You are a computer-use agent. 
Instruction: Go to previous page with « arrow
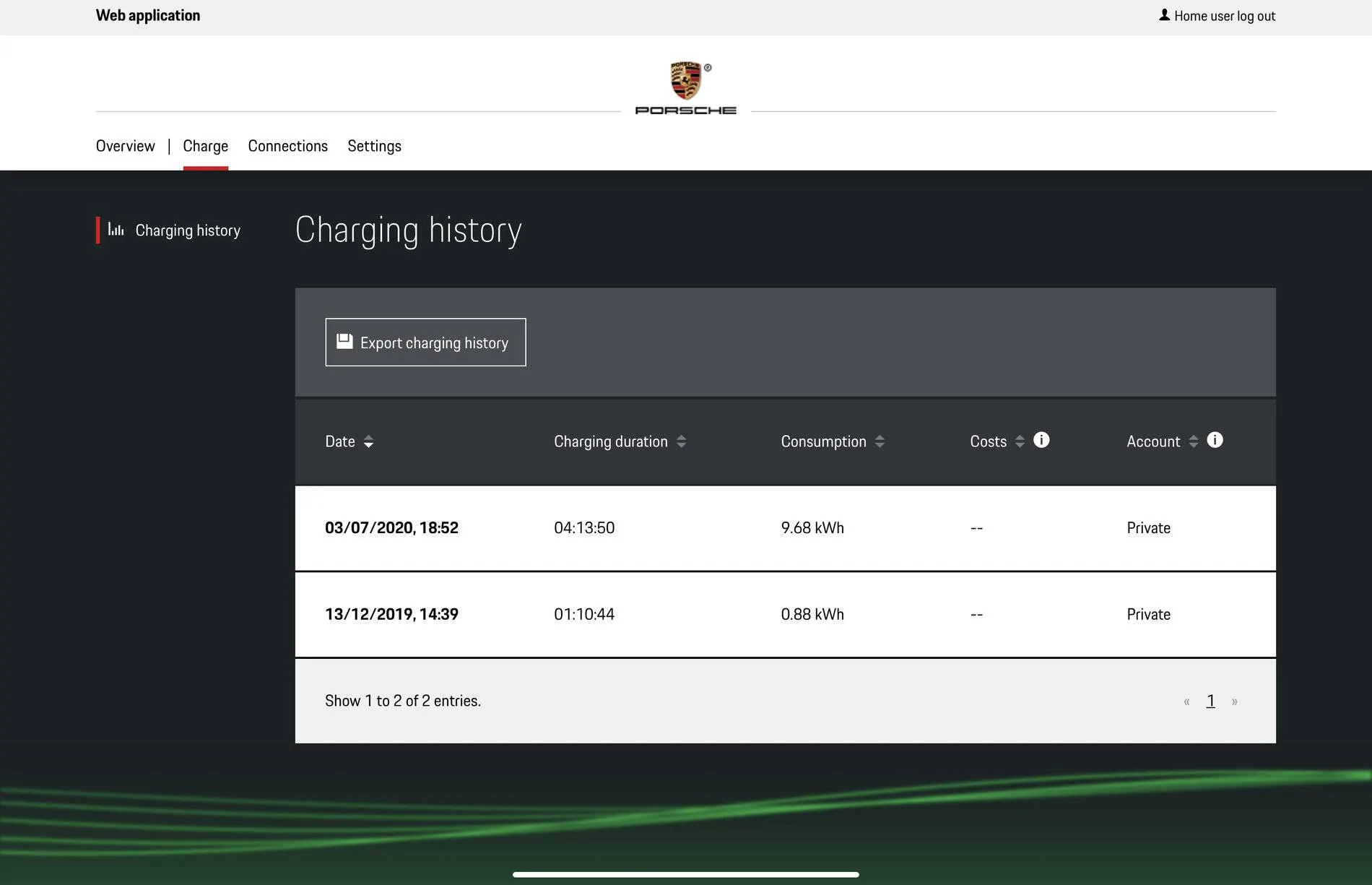[1186, 701]
